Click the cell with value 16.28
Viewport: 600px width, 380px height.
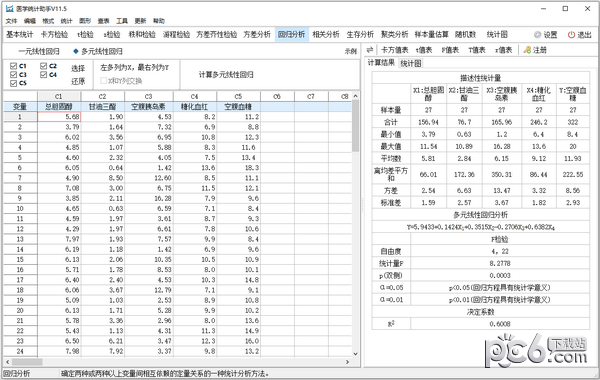click(x=149, y=198)
